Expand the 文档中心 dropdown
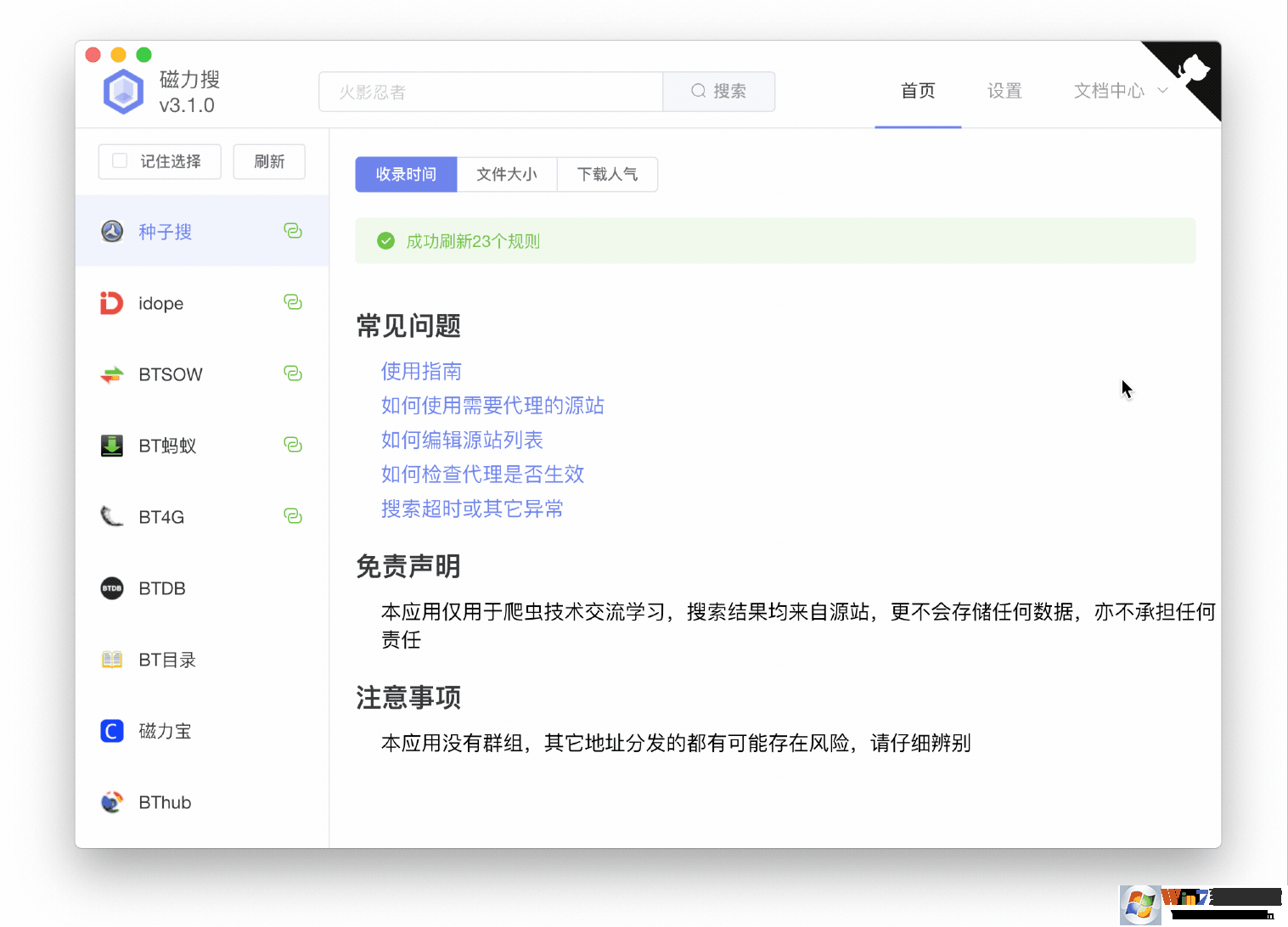Viewport: 1288px width, 927px height. tap(1119, 91)
